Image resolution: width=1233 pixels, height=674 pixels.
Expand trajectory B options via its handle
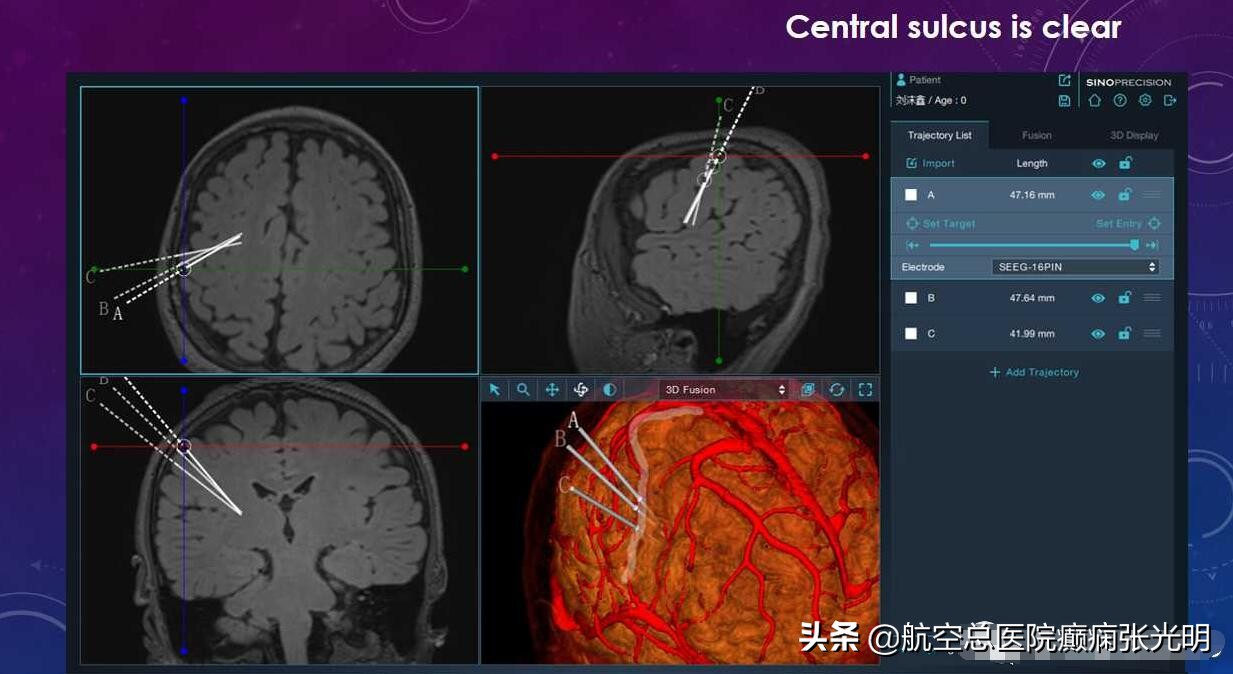[x=1152, y=297]
